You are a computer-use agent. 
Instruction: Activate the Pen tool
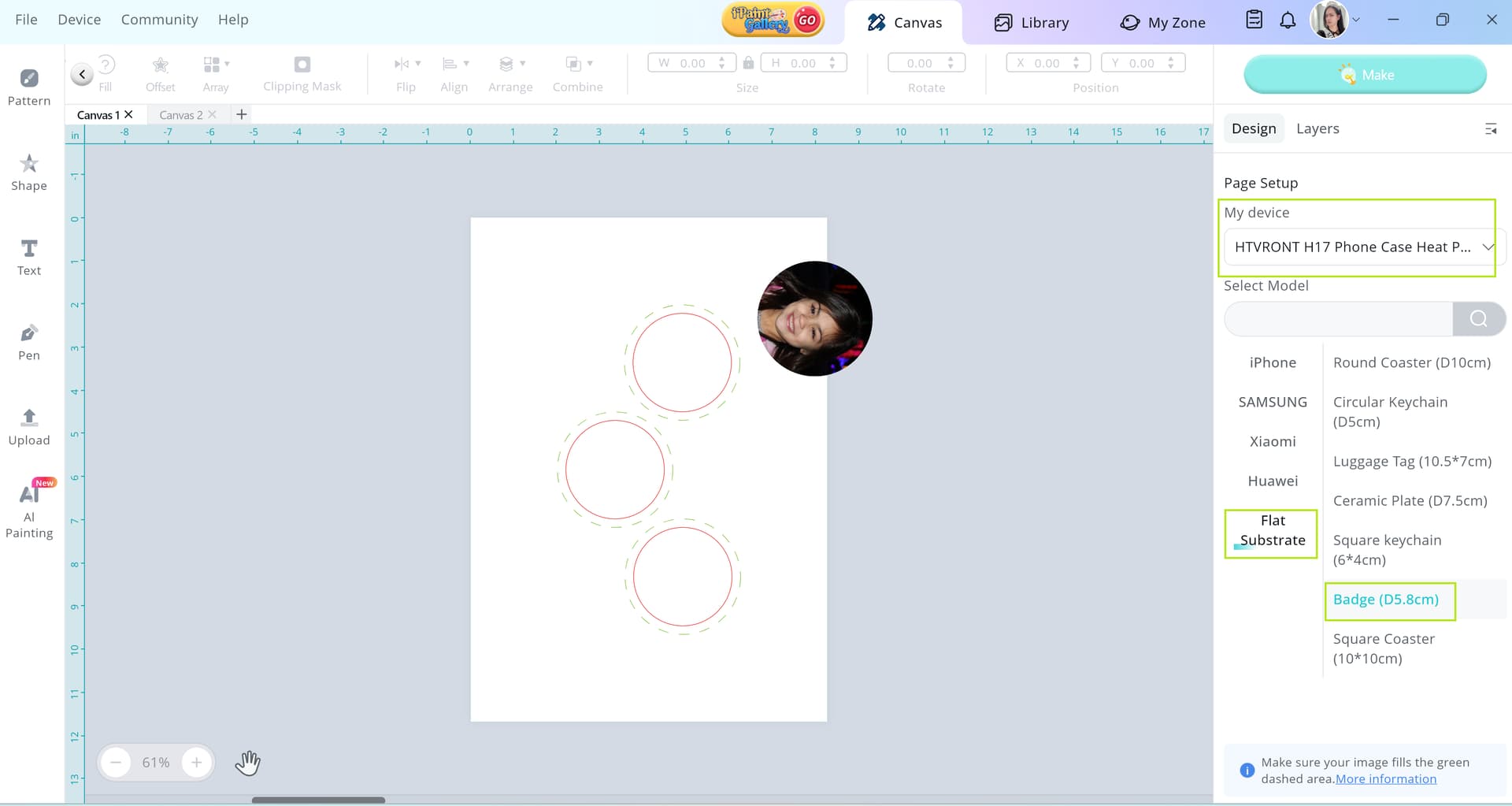click(x=29, y=342)
